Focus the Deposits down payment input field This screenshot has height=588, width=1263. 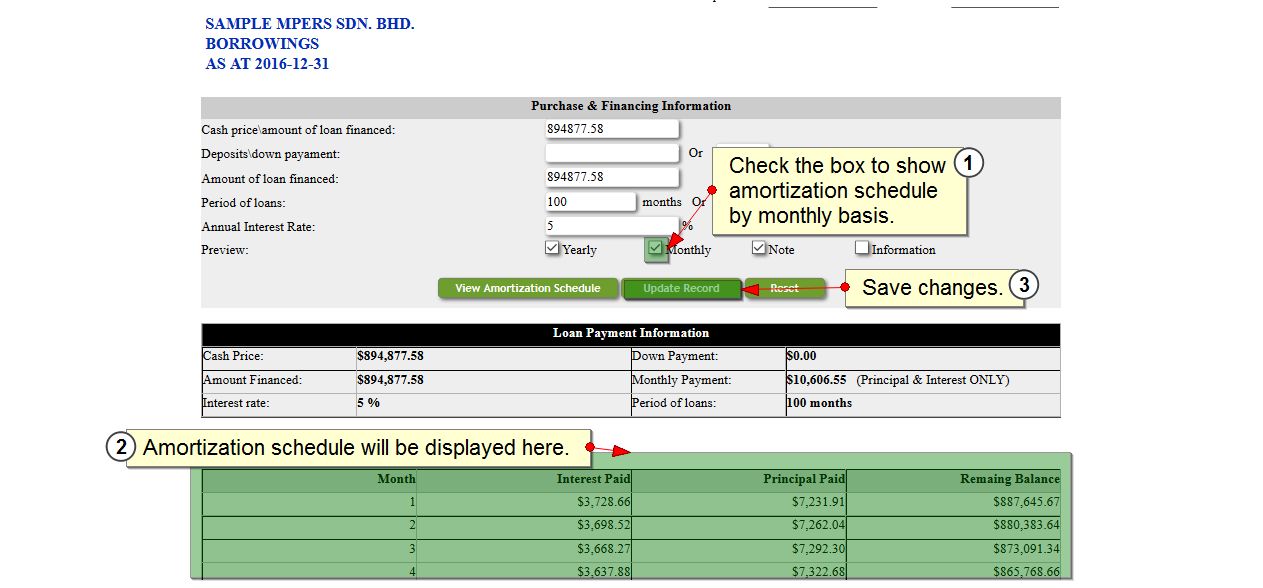tap(611, 154)
